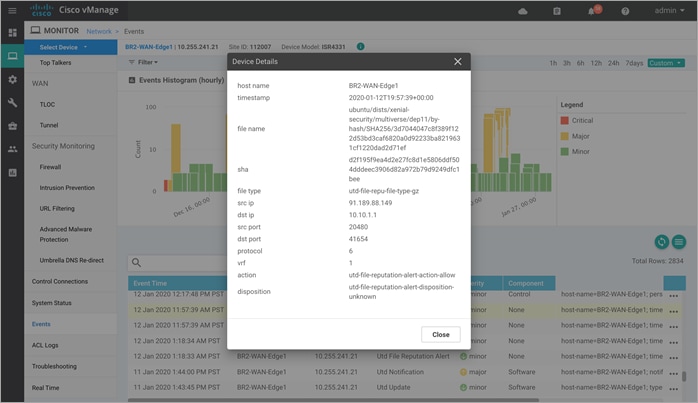The width and height of the screenshot is (698, 403).
Task: Open the hamburger main menu
Action: click(x=12, y=10)
